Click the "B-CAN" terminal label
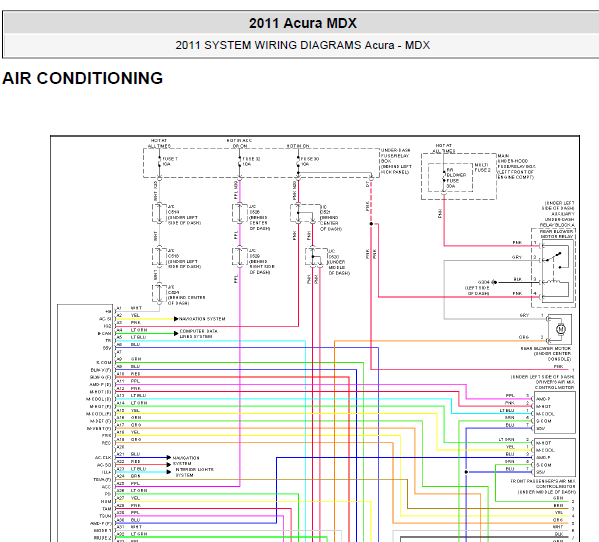The width and height of the screenshot is (599, 542). (104, 333)
